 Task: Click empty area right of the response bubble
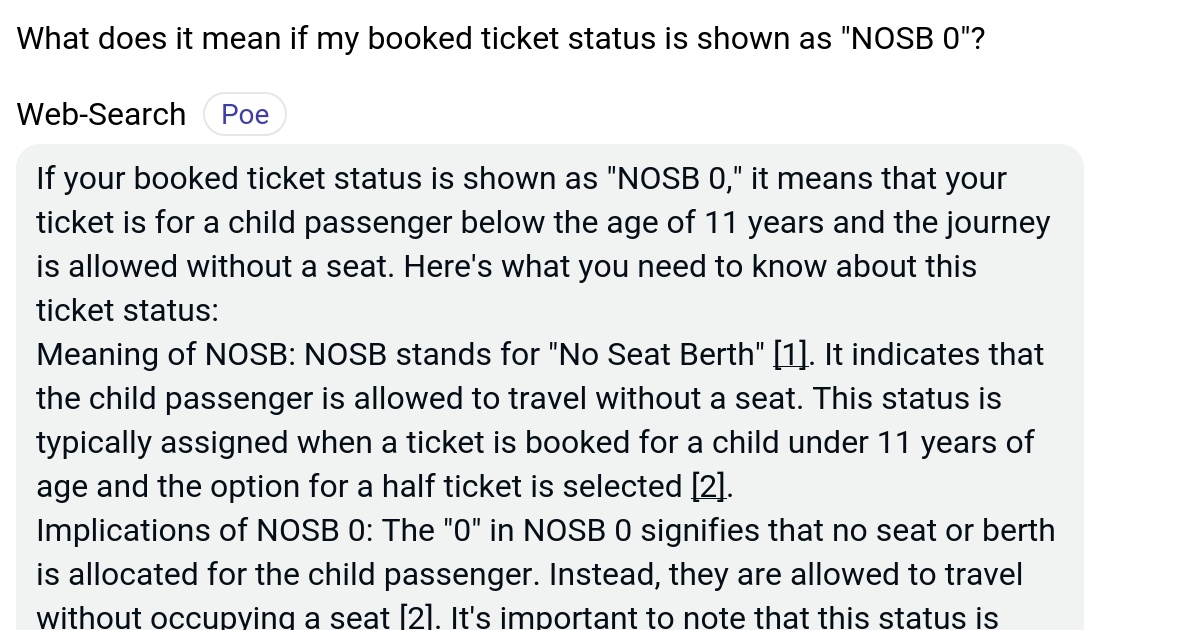1140,400
